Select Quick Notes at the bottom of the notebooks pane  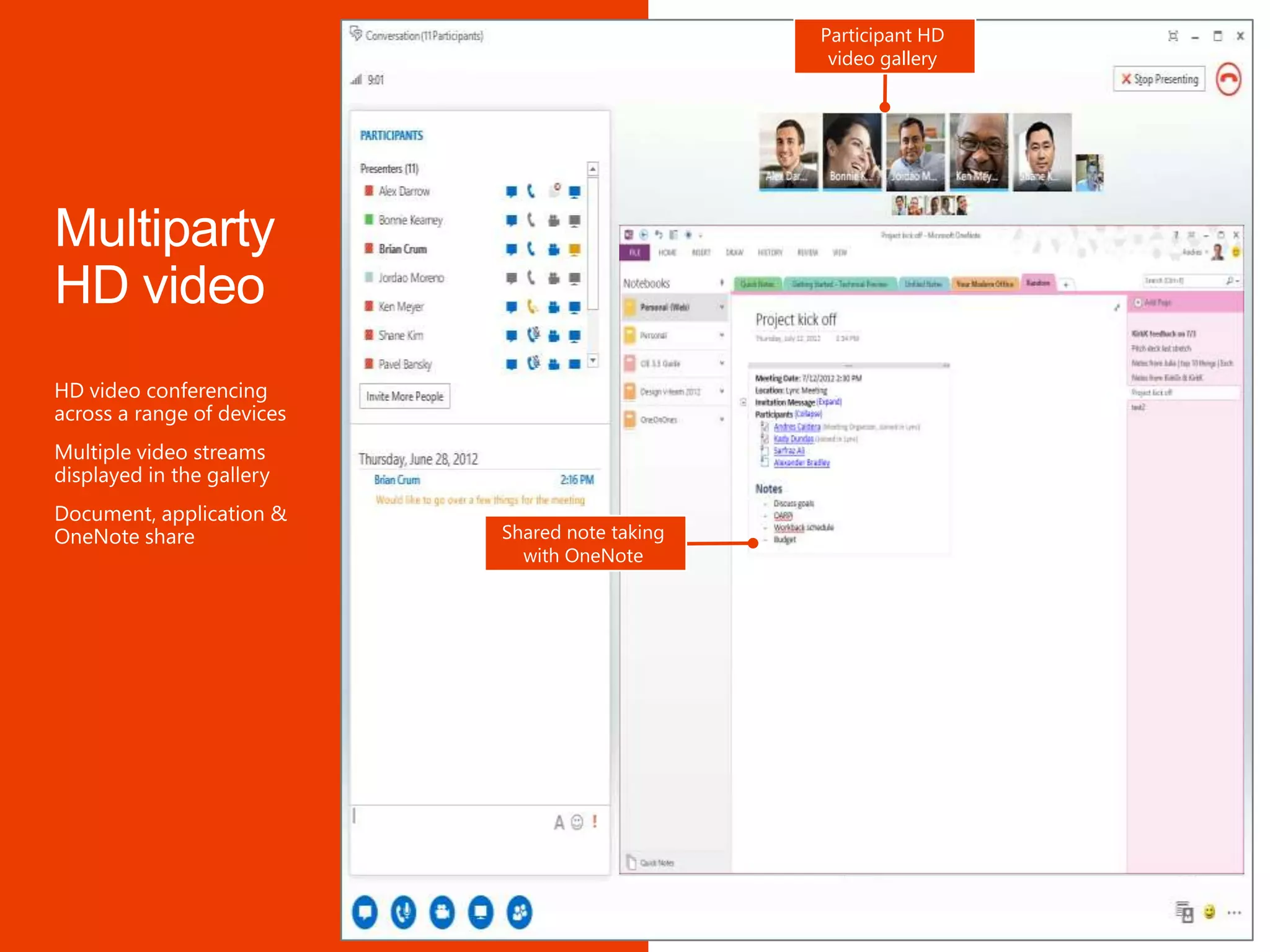pos(657,863)
